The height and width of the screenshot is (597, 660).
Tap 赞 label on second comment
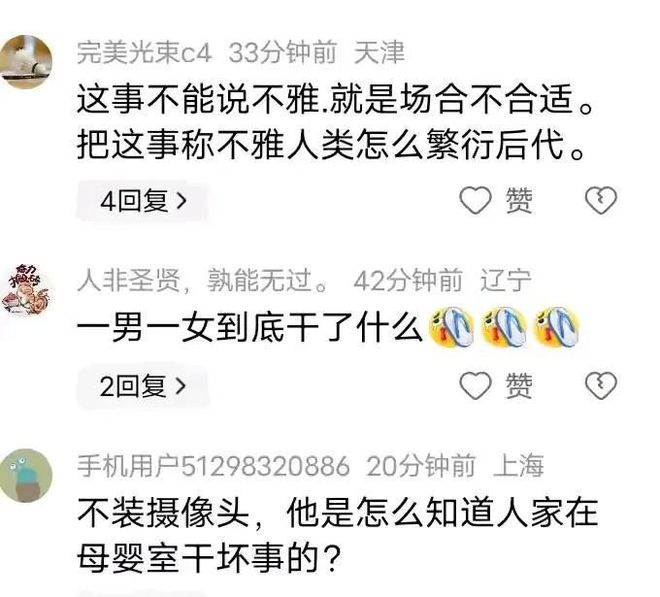coord(519,386)
